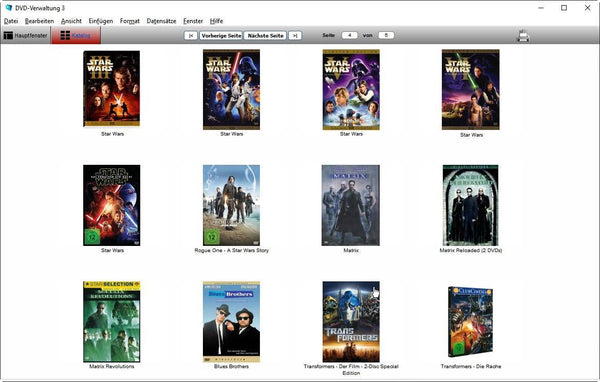Image resolution: width=600 pixels, height=382 pixels.
Task: Switch to the Hauptfenster tab
Action: 25,36
